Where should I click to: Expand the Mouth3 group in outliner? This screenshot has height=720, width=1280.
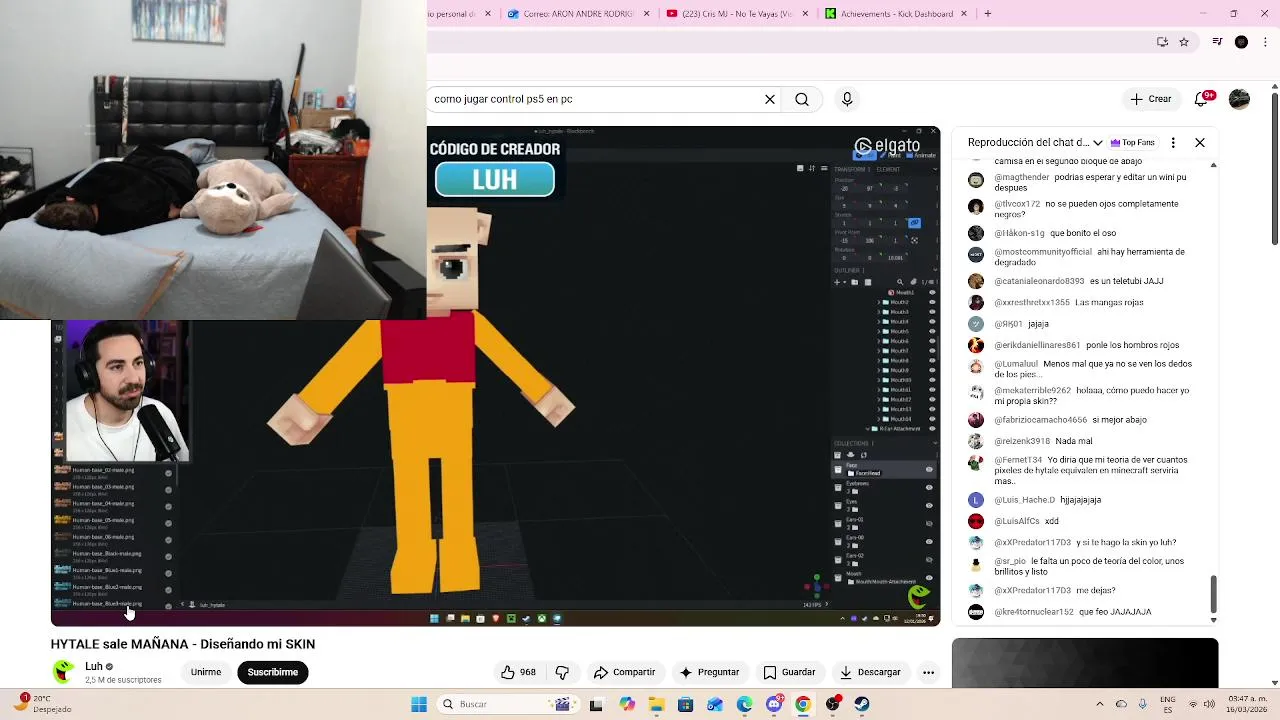879,312
